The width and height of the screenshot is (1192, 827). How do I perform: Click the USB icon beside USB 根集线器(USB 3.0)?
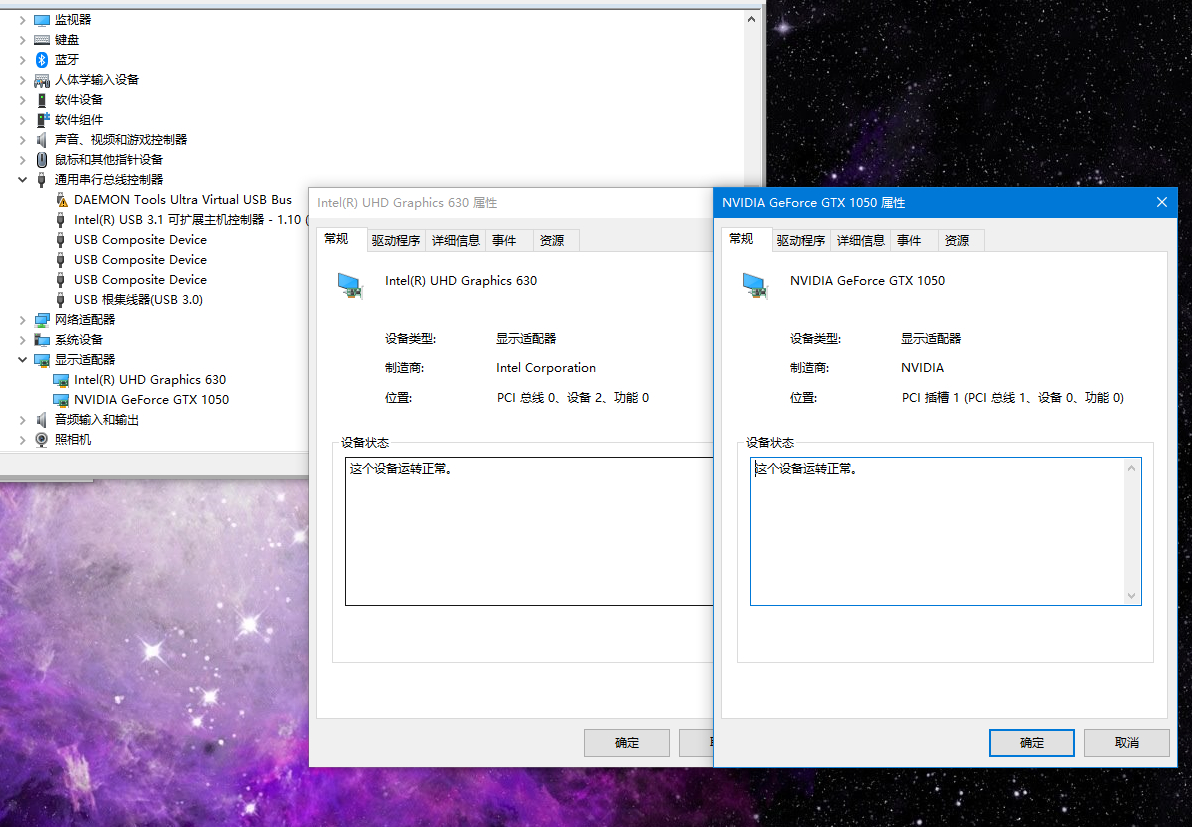click(61, 299)
